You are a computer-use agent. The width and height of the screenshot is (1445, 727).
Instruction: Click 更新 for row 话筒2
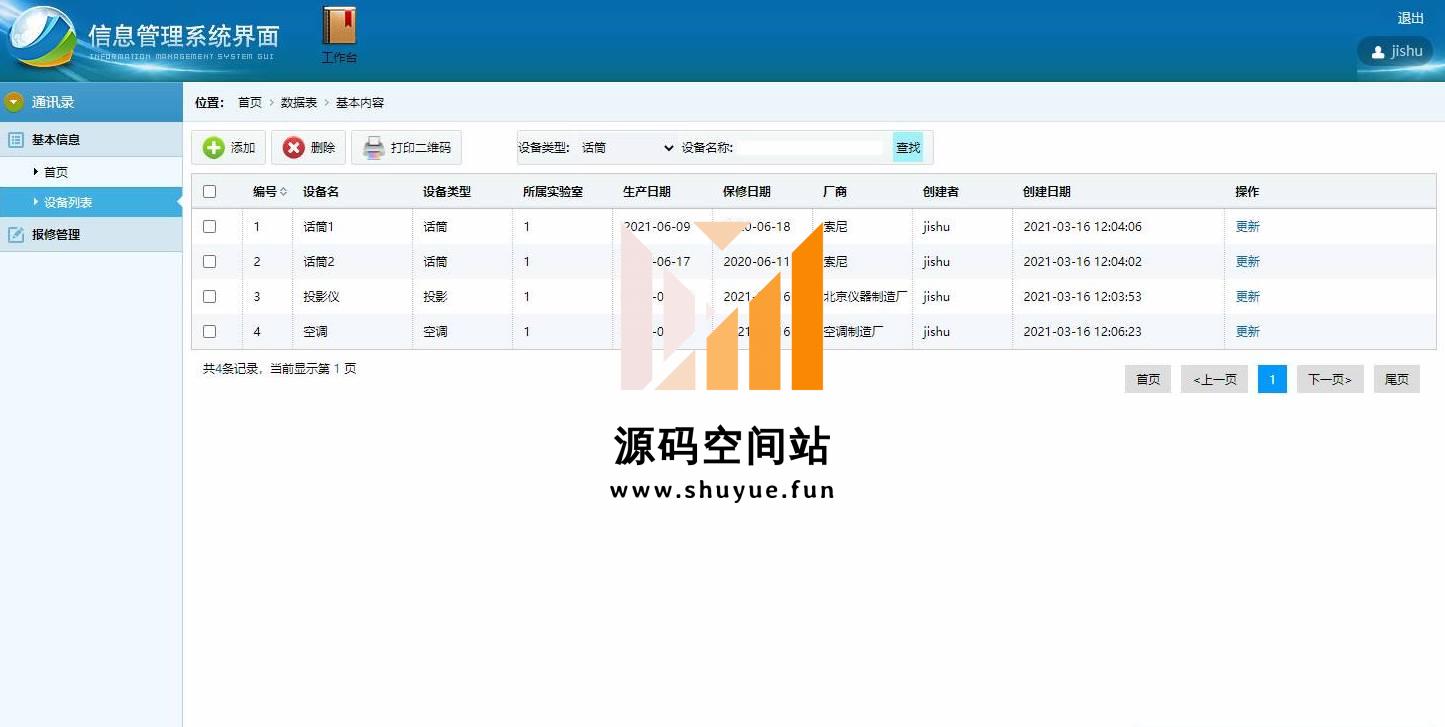[x=1248, y=262]
